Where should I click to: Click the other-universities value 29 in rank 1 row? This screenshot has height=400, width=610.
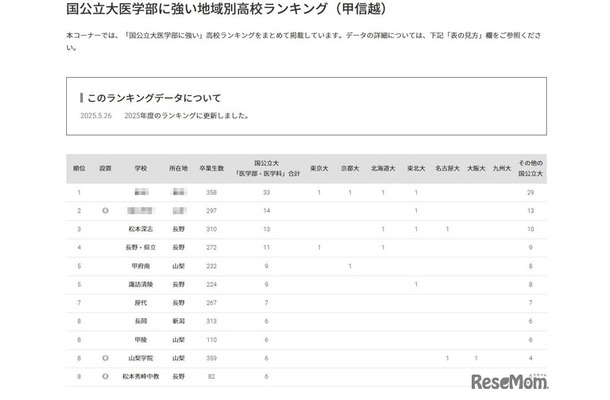(530, 193)
